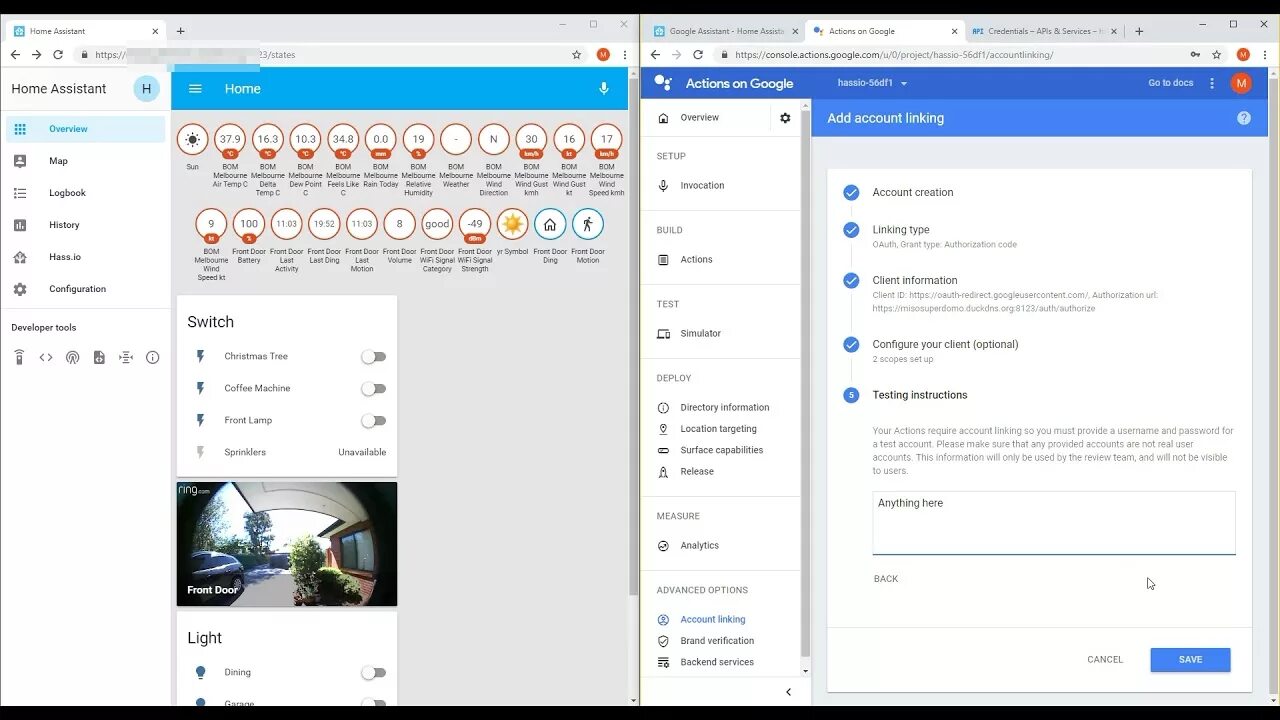
Task: Expand the Linking type step
Action: point(900,229)
